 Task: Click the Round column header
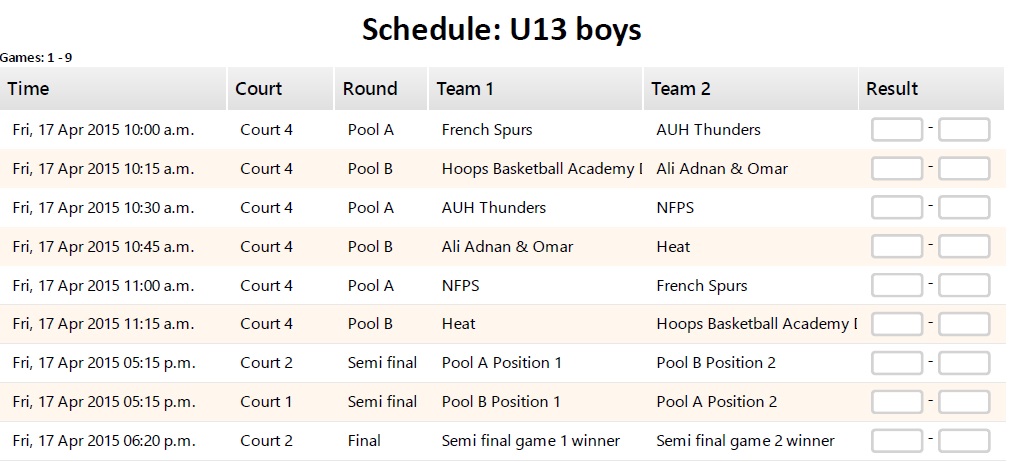coord(370,89)
